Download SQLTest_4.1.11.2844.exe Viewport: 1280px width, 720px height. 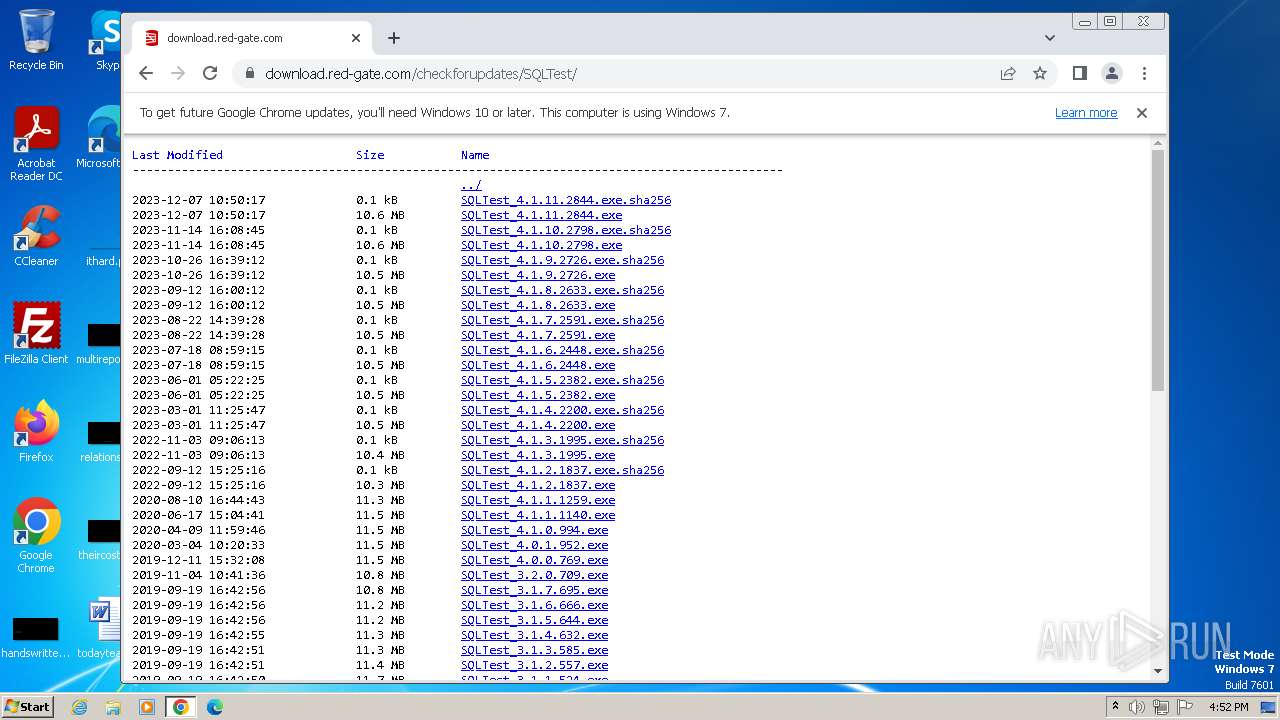541,215
